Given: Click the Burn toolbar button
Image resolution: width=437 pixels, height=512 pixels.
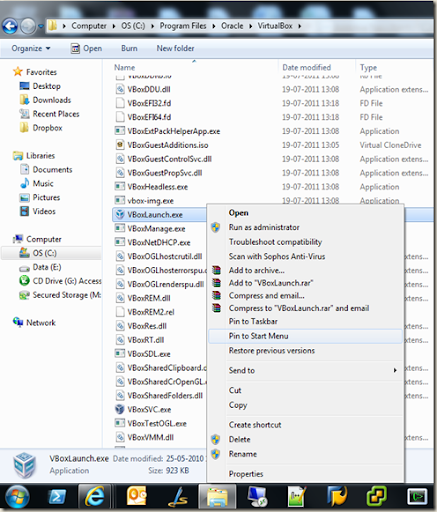Looking at the screenshot, I should (x=129, y=48).
